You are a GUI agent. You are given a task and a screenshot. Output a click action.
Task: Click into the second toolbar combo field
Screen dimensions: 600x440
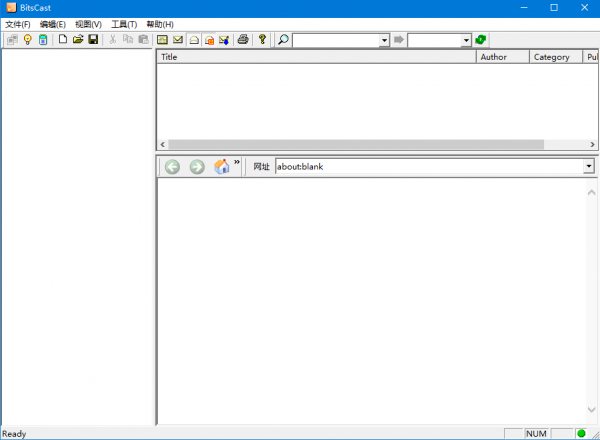pyautogui.click(x=435, y=40)
